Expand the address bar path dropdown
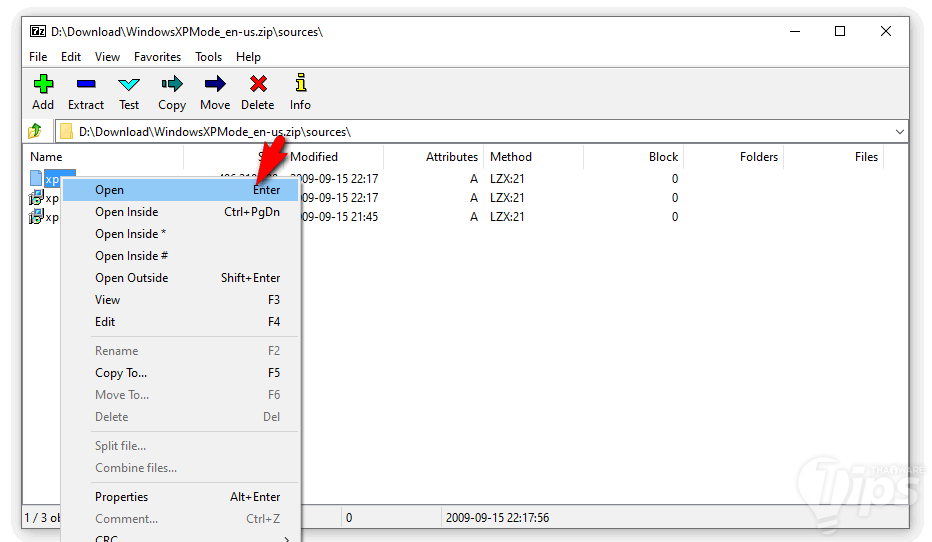The image size is (932, 542). (899, 131)
